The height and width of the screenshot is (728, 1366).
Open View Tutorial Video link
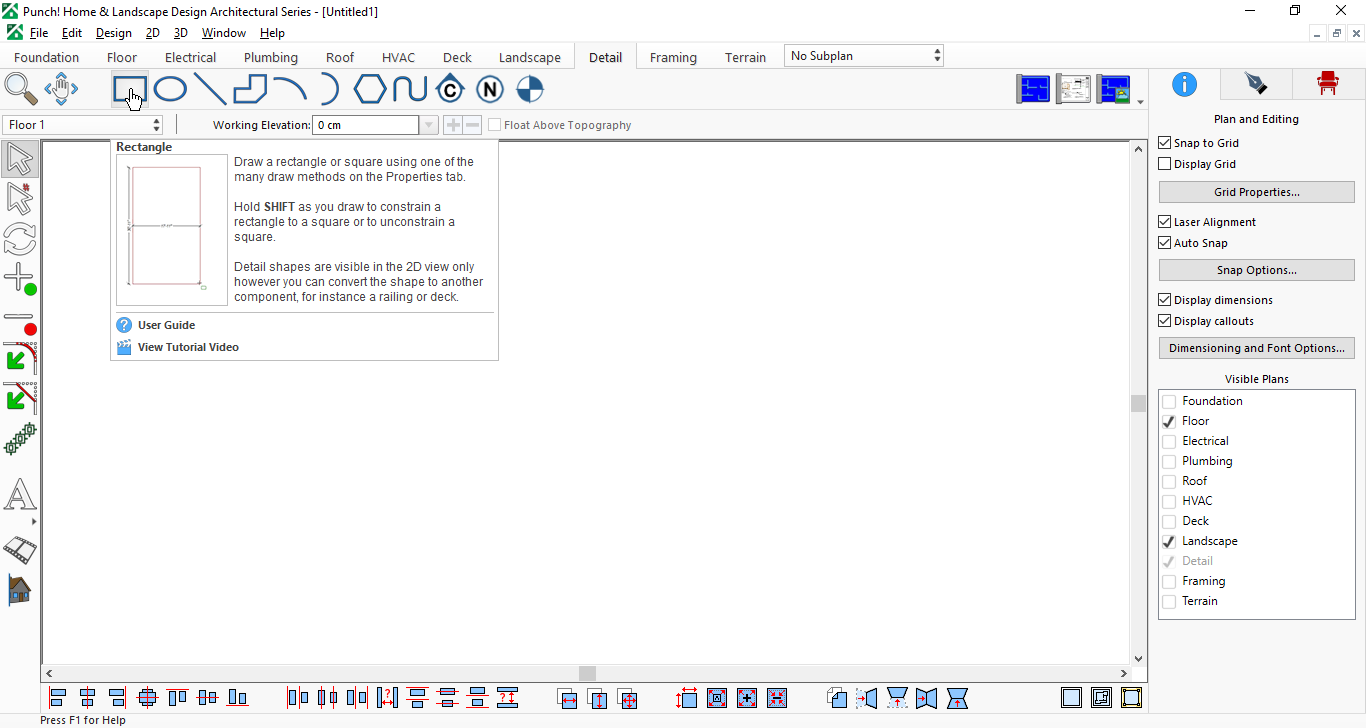[188, 347]
